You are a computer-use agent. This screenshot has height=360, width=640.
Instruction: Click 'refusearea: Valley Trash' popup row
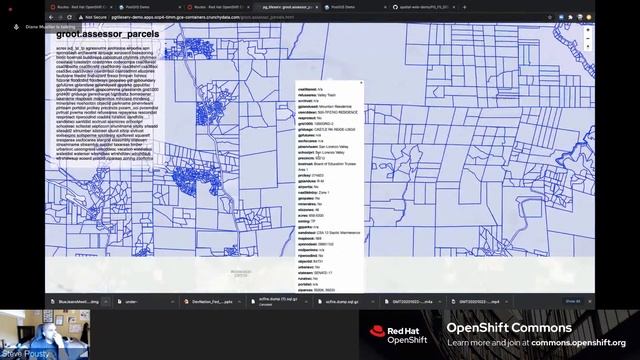[x=317, y=95]
